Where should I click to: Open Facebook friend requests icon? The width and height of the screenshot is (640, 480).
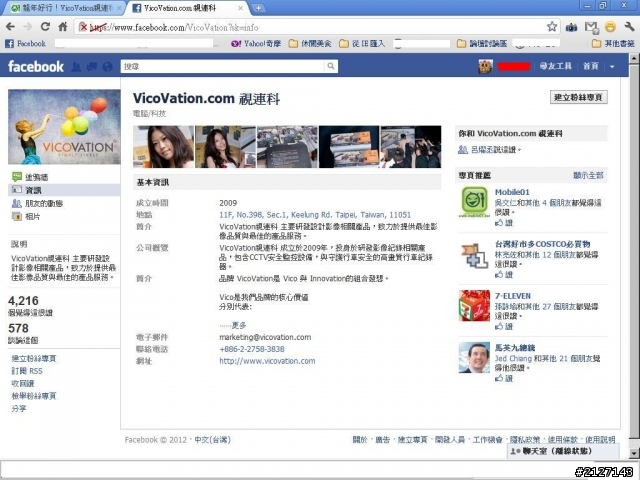(x=76, y=67)
